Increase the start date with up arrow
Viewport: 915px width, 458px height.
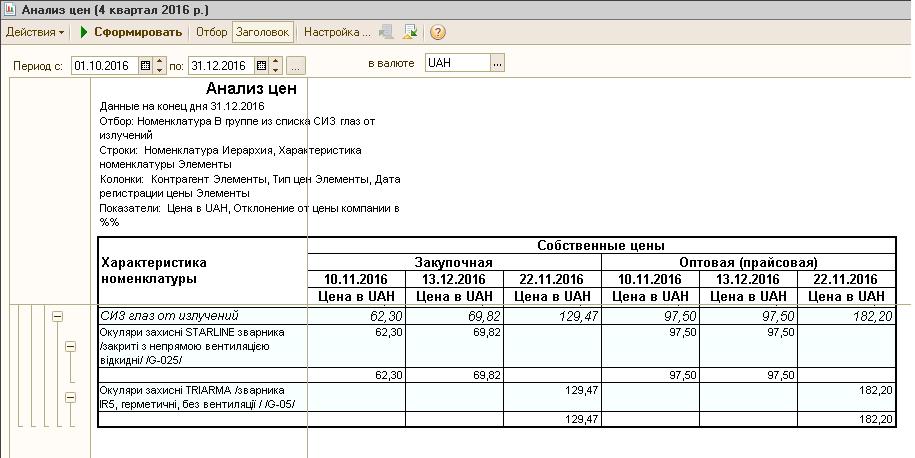[x=160, y=61]
